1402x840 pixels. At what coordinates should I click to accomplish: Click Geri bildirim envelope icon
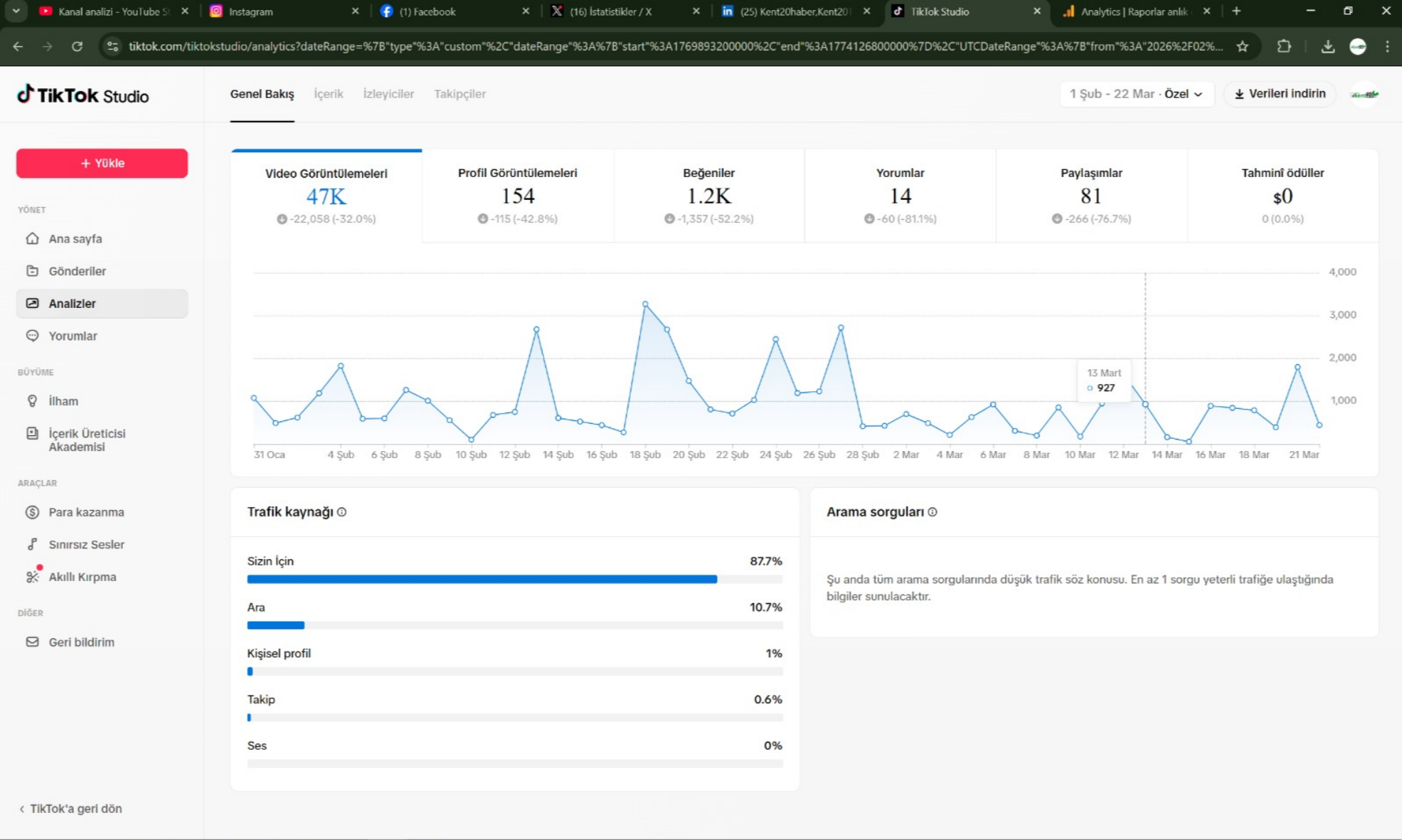click(32, 642)
